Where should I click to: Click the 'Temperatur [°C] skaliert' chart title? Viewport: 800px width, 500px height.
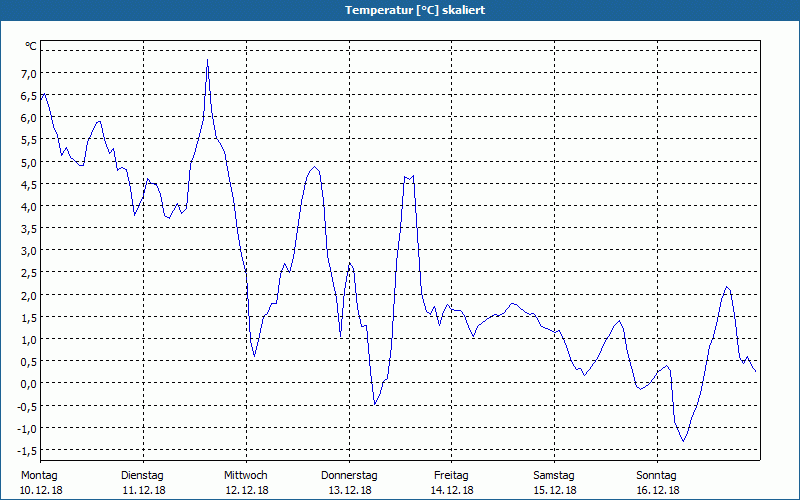click(400, 10)
